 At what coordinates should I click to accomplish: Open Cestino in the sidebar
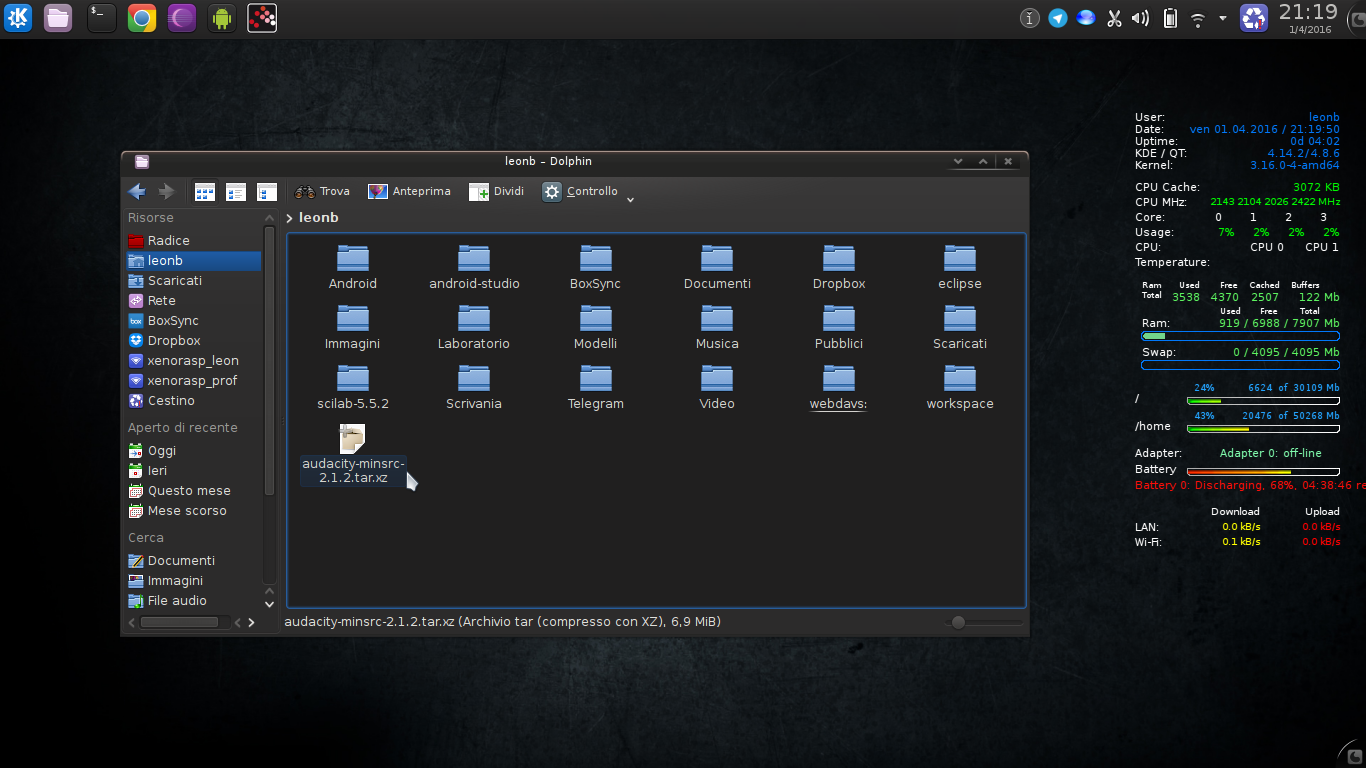[170, 401]
